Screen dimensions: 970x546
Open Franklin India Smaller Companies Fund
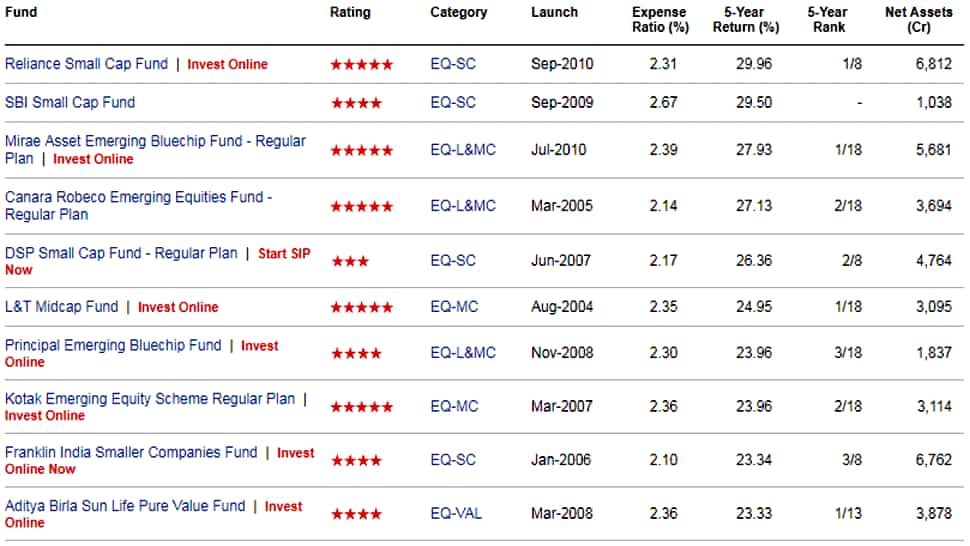[131, 453]
